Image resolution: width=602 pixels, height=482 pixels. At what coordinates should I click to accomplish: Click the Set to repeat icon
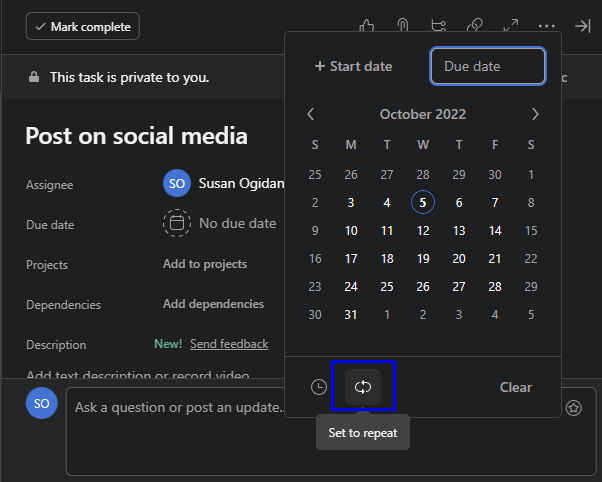click(x=363, y=387)
